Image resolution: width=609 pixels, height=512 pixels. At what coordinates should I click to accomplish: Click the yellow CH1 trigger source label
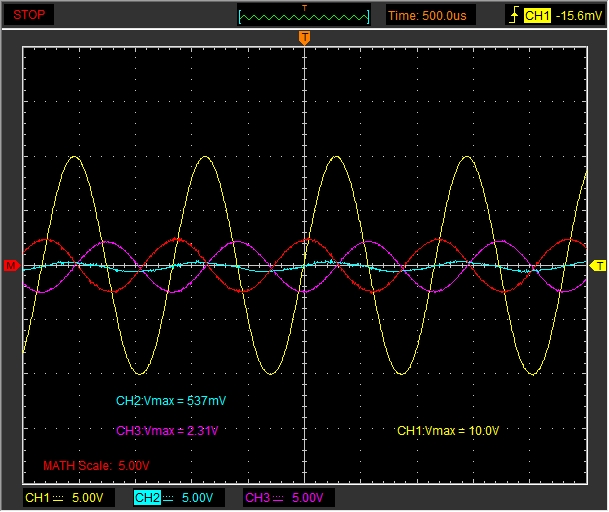click(x=537, y=16)
